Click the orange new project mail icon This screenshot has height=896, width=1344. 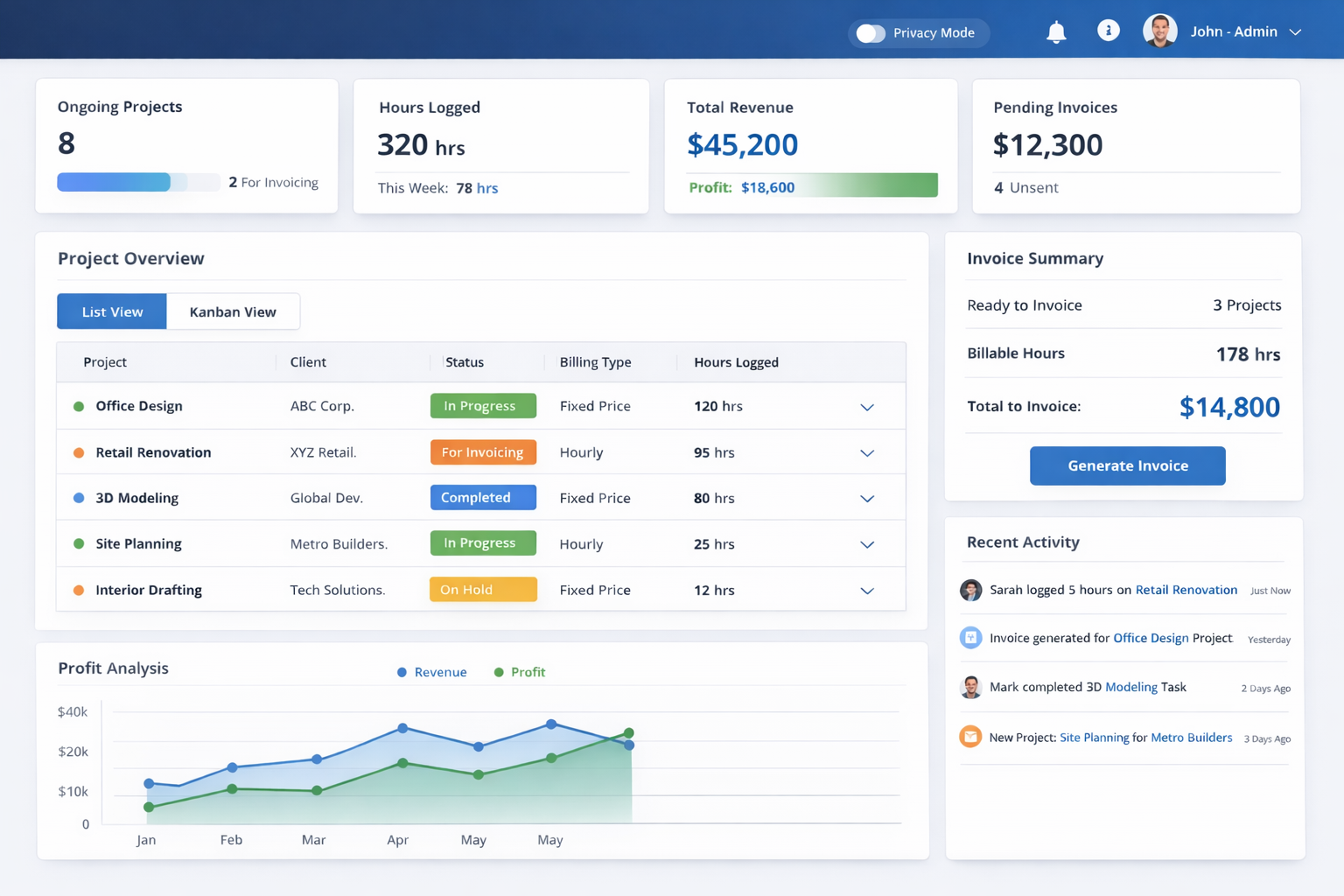coord(970,737)
